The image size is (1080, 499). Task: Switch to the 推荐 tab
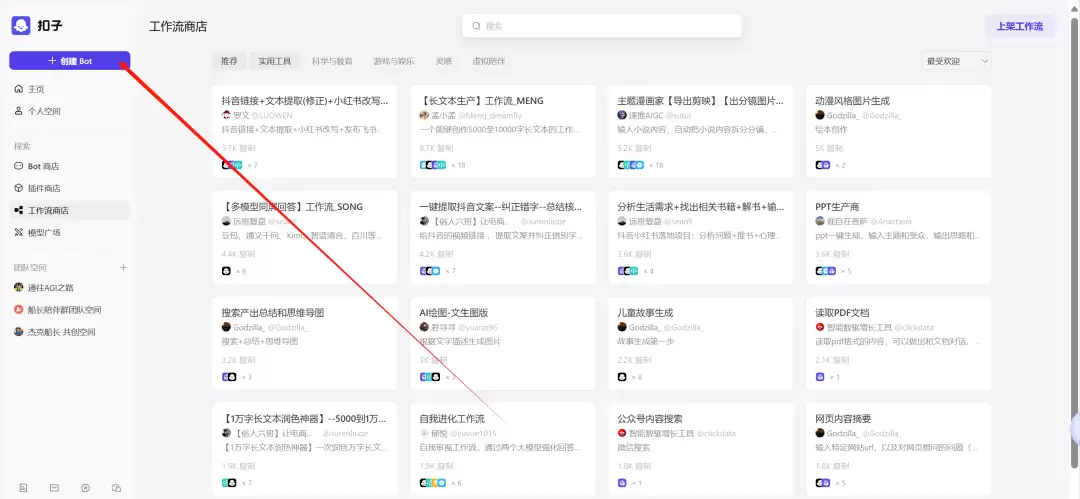pos(229,61)
